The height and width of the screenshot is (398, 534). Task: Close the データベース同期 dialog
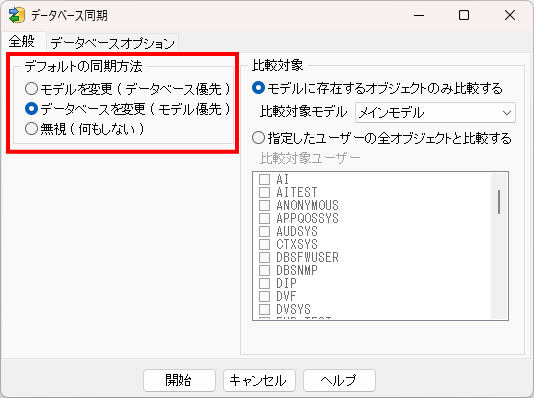pos(510,15)
